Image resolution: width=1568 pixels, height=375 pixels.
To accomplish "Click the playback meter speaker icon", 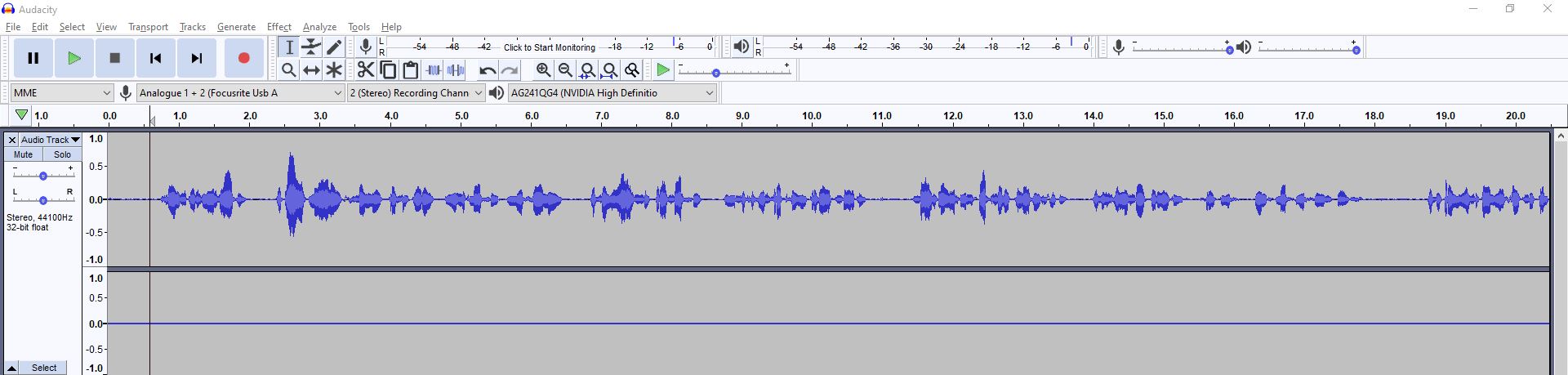I will click(x=741, y=47).
